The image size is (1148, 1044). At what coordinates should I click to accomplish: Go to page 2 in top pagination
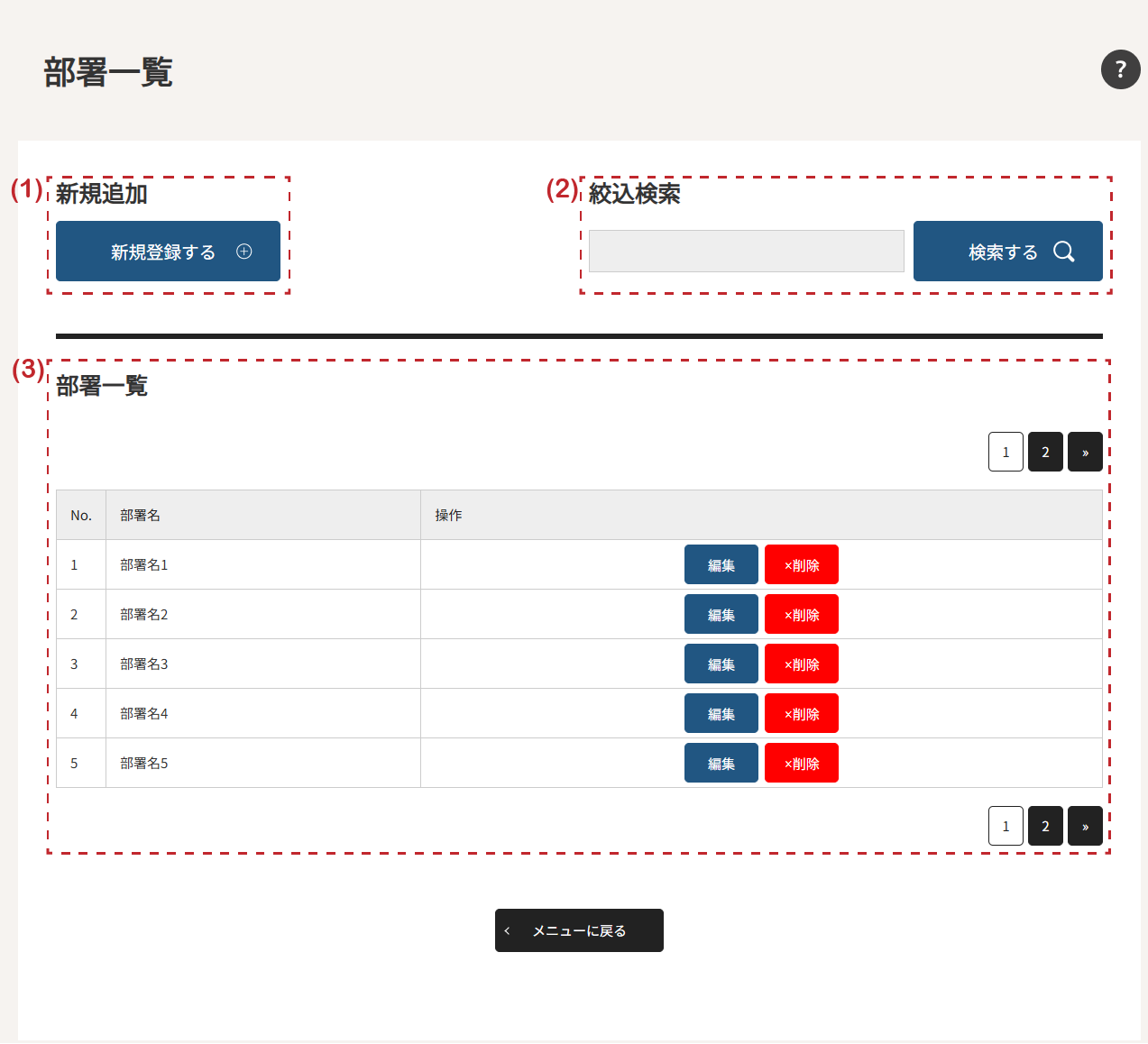(1045, 453)
